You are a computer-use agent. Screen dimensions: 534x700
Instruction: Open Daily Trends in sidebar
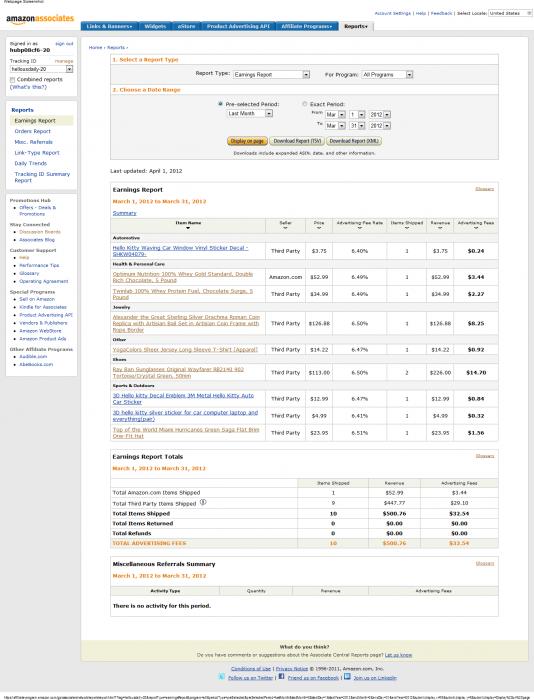tap(31, 163)
